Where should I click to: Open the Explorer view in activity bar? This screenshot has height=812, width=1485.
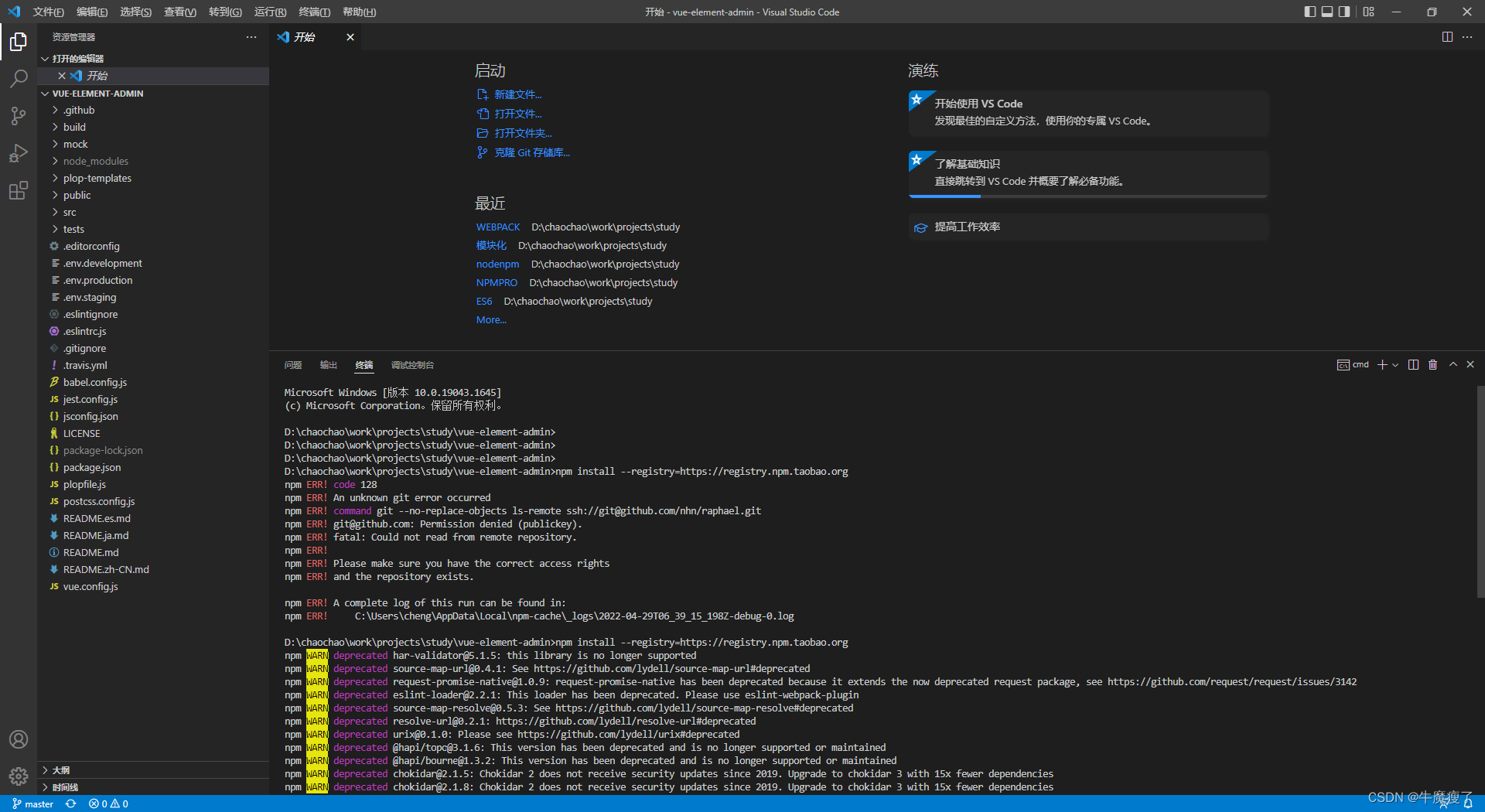[x=19, y=42]
